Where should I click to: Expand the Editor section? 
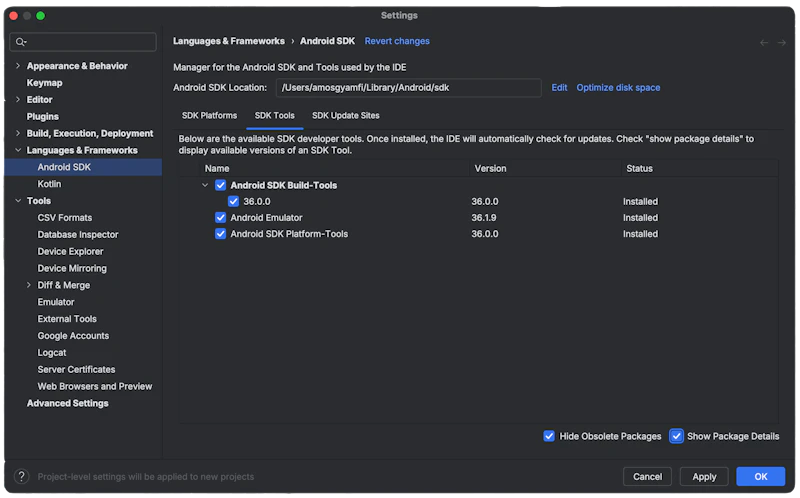pos(18,99)
